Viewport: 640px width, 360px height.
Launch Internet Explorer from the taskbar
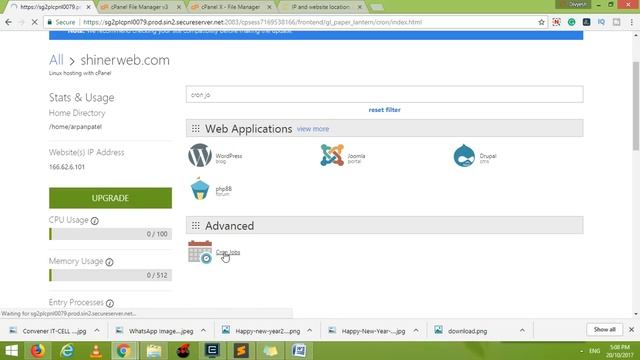67,351
